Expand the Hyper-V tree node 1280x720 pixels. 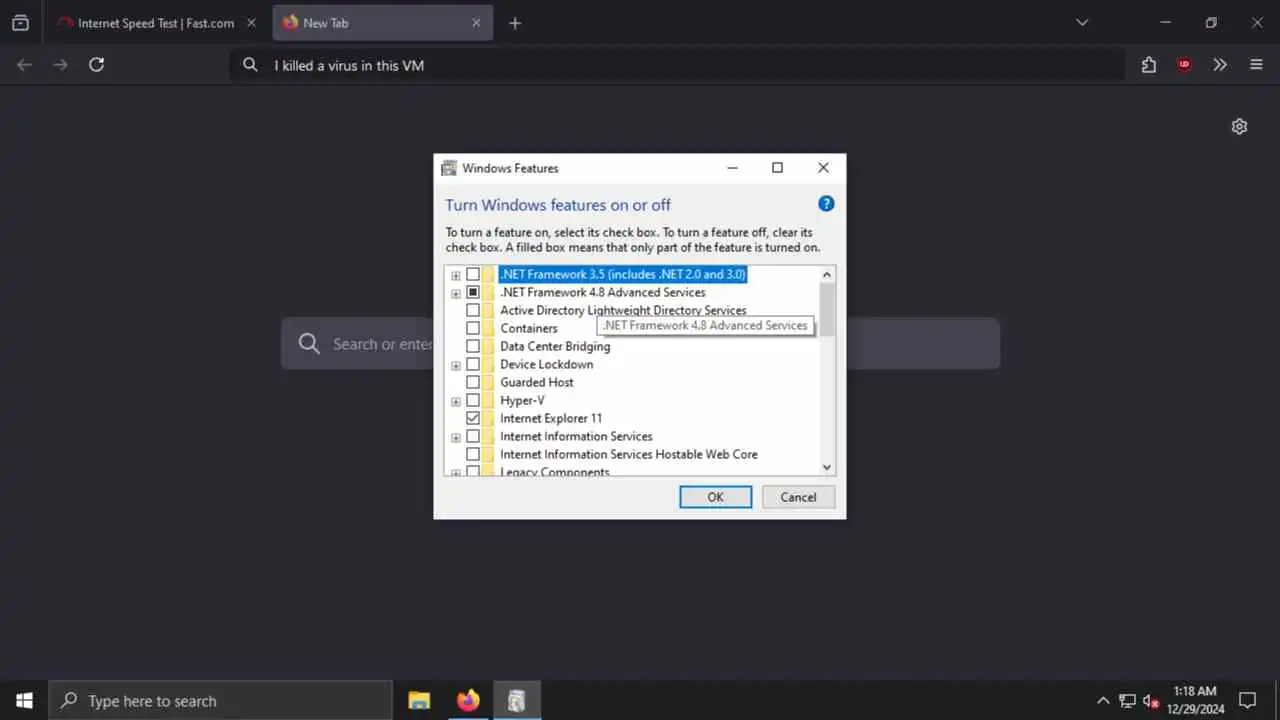(456, 401)
